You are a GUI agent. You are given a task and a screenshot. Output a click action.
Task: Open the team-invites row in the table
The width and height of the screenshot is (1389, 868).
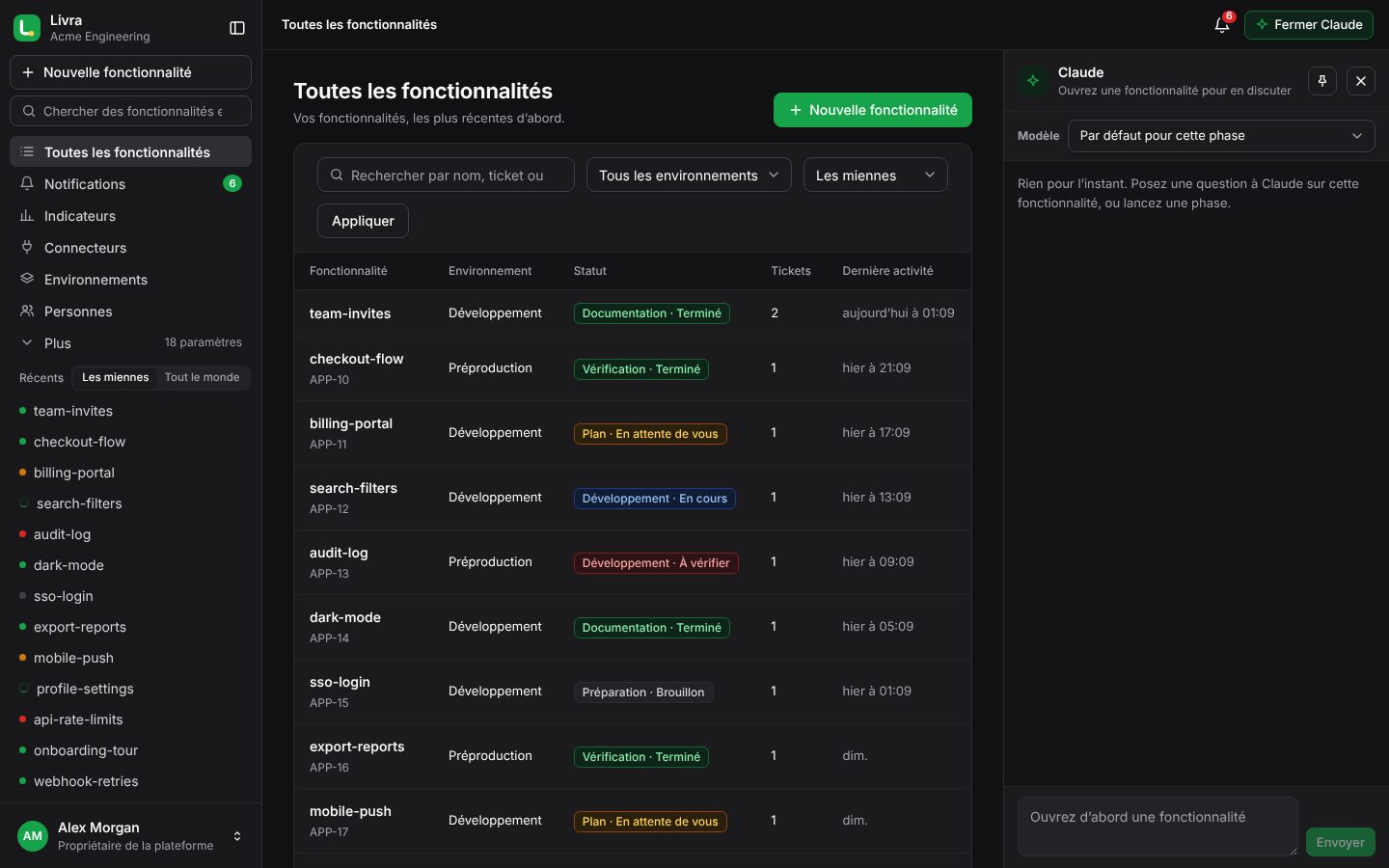point(633,313)
